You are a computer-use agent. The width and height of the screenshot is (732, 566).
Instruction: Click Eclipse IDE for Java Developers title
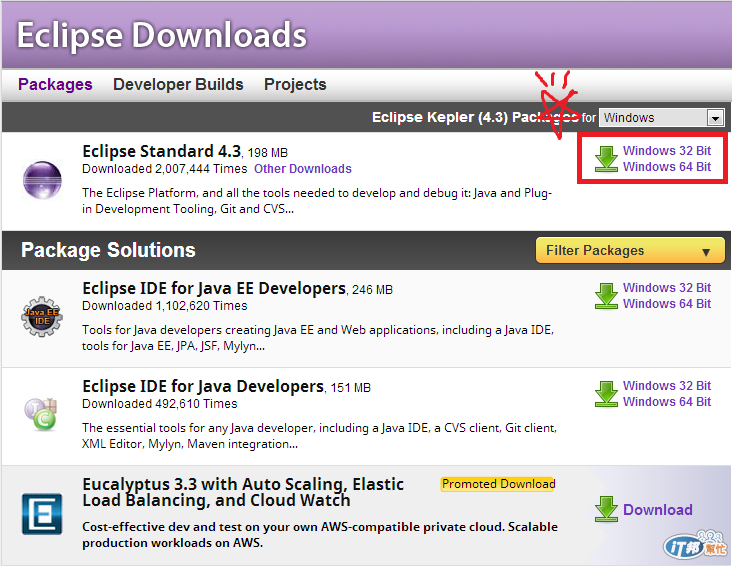pyautogui.click(x=203, y=386)
